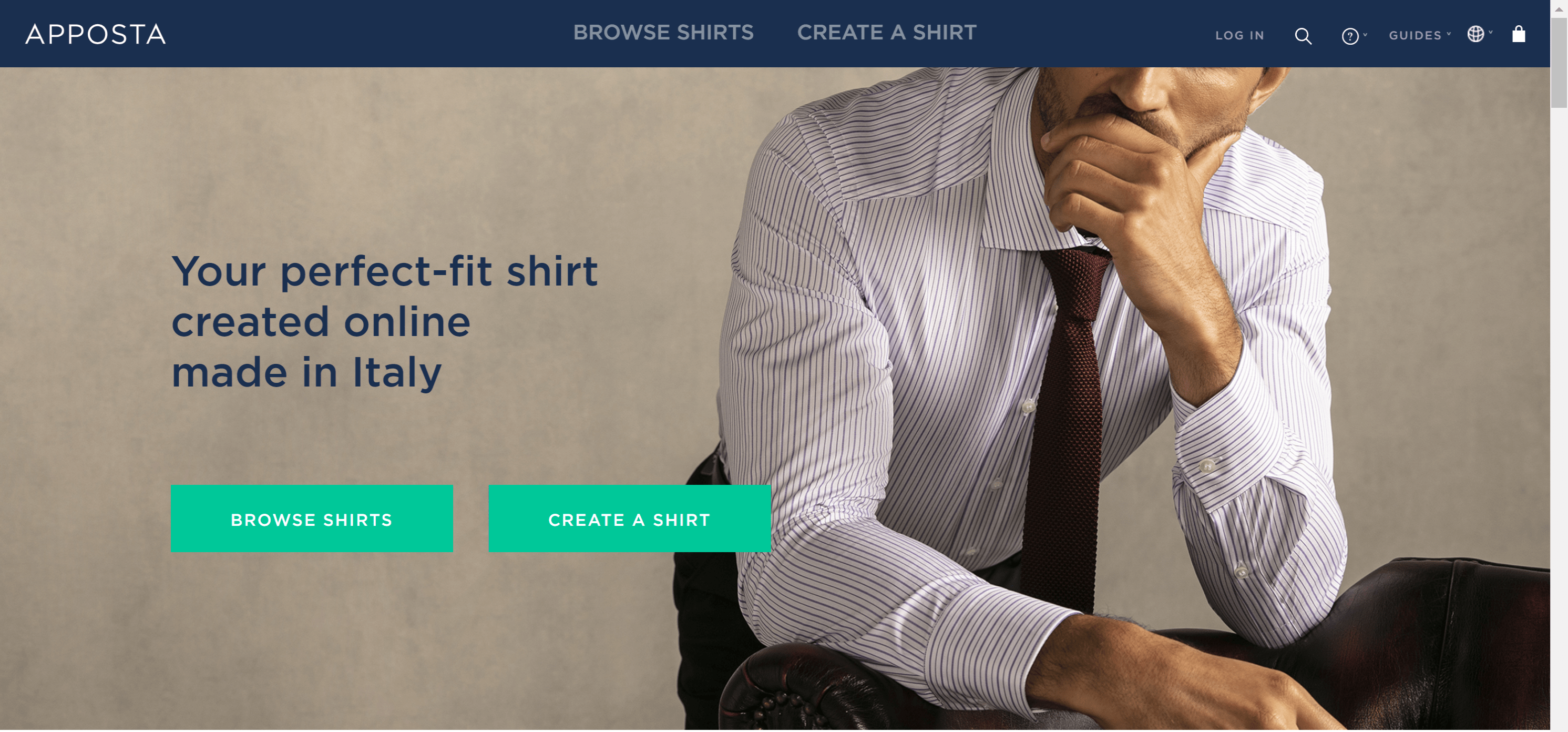Follow the LOG IN link

point(1239,35)
